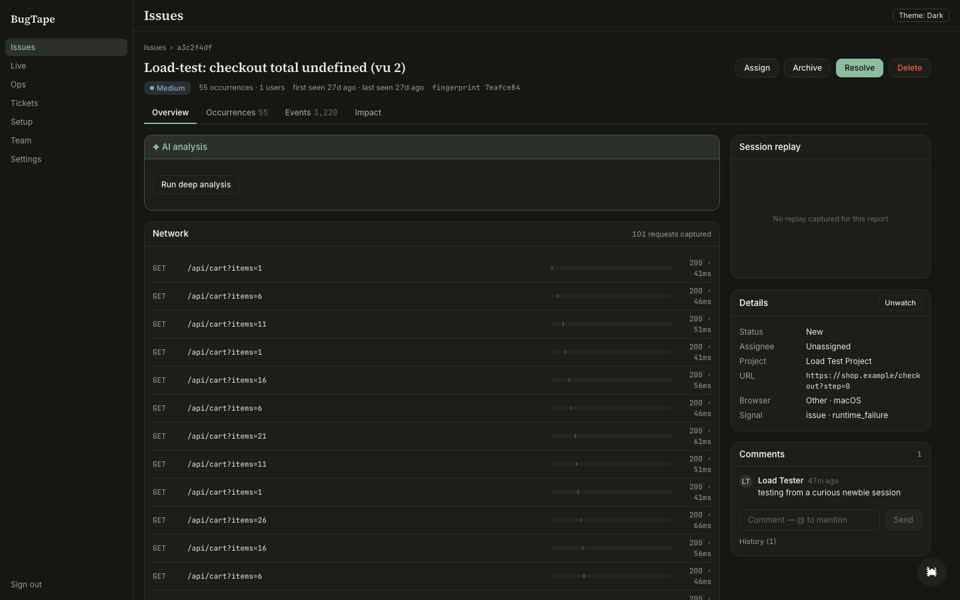Click the "Other · macOS" browser value

(x=833, y=400)
